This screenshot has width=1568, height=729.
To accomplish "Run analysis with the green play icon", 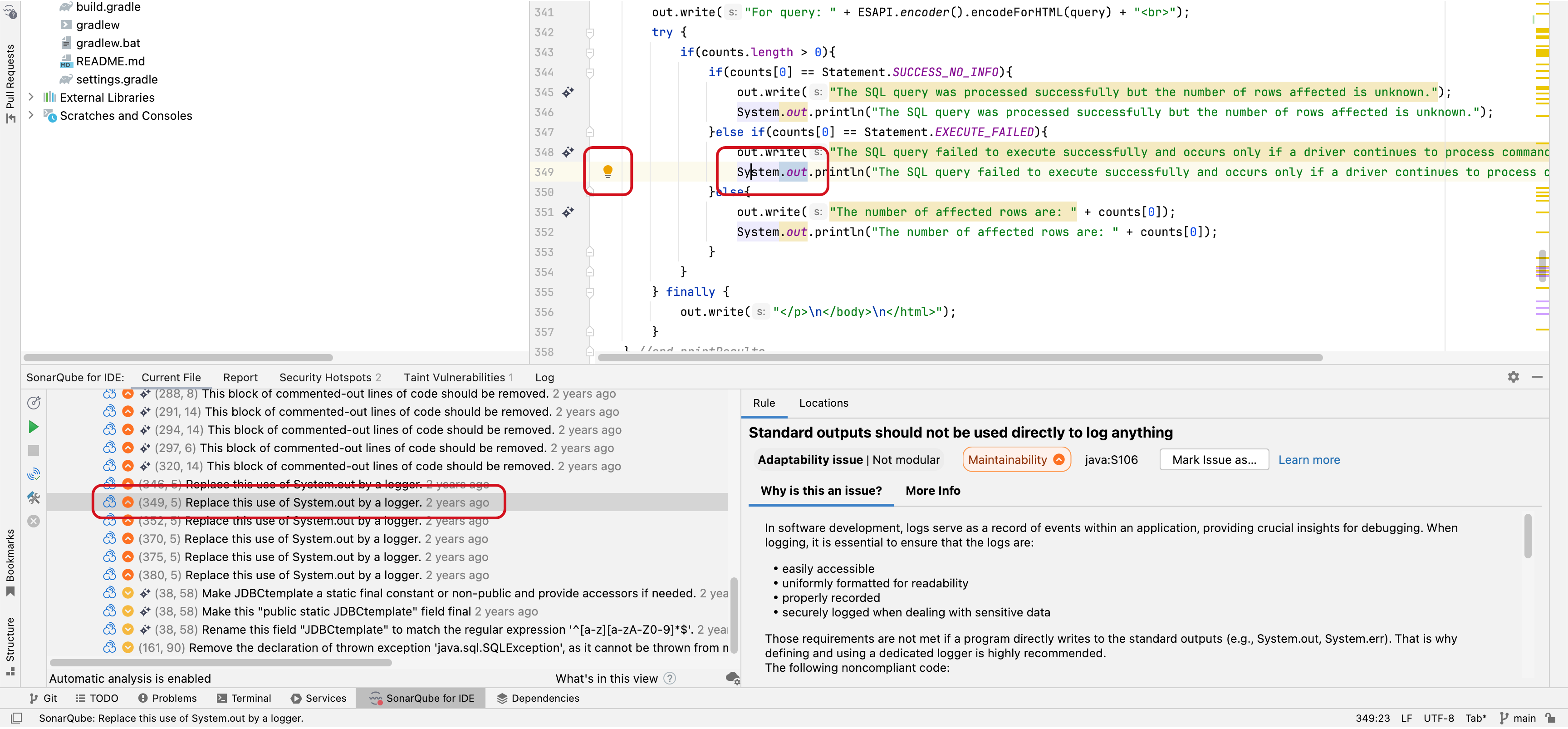I will [34, 427].
